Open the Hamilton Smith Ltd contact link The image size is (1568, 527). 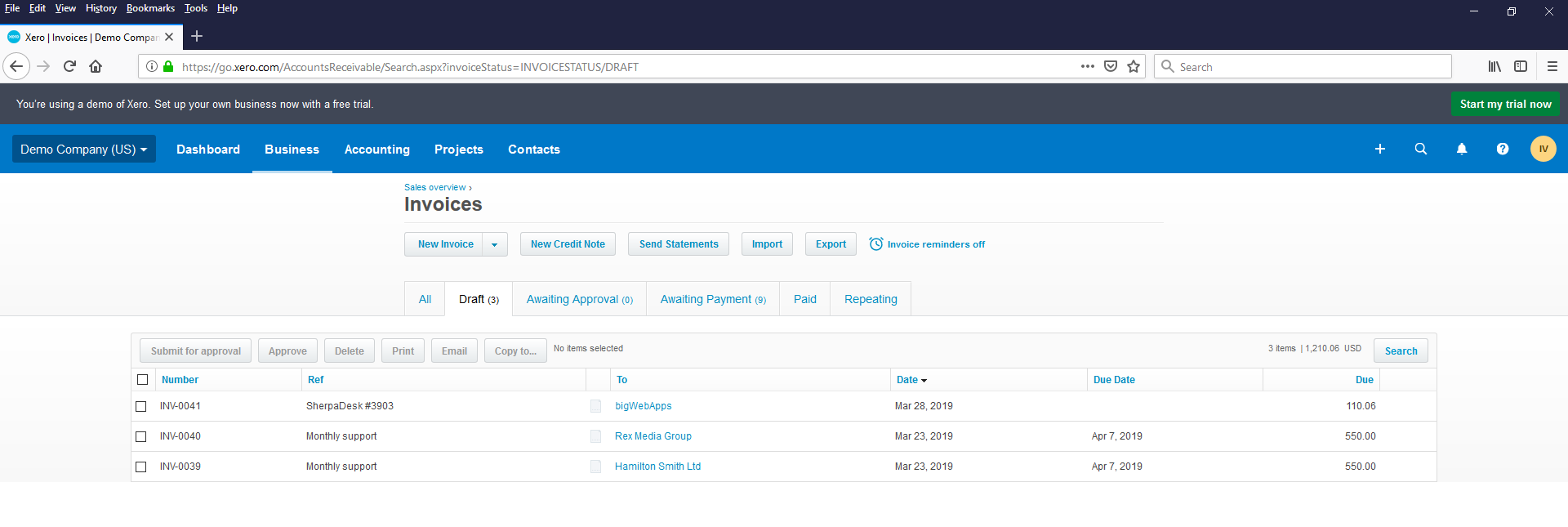657,467
